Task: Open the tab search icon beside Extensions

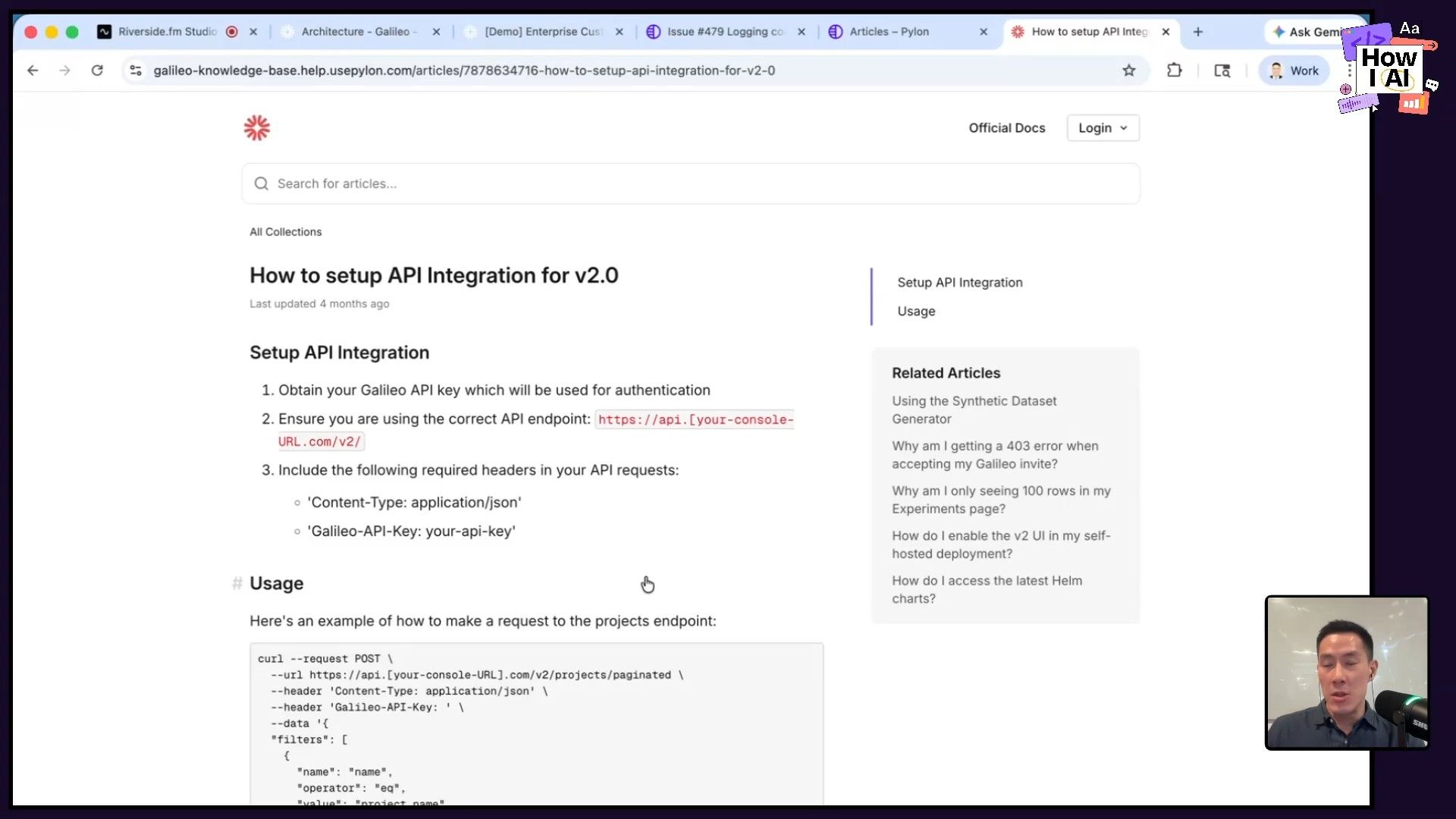Action: coord(1222,71)
